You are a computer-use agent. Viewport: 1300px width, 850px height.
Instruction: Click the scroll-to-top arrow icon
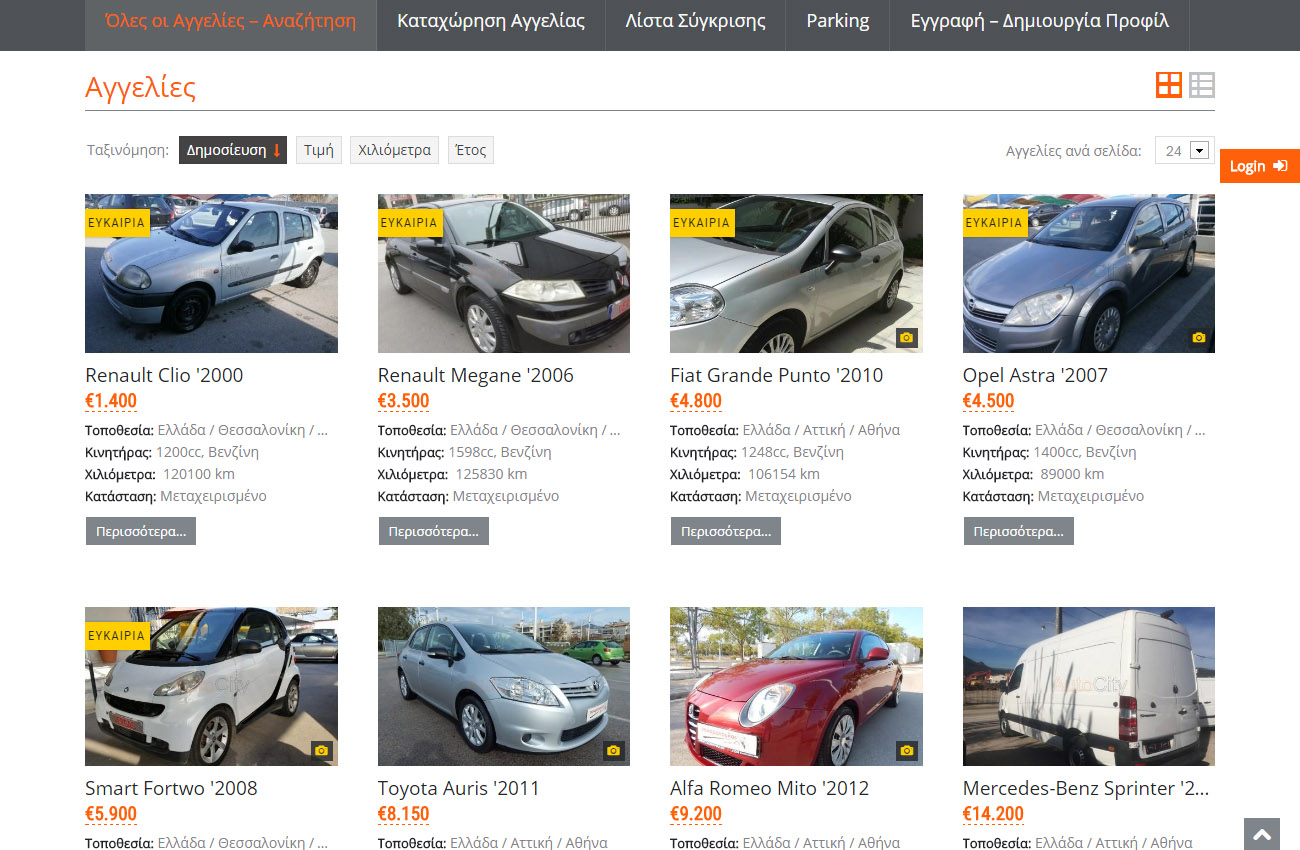point(1262,834)
